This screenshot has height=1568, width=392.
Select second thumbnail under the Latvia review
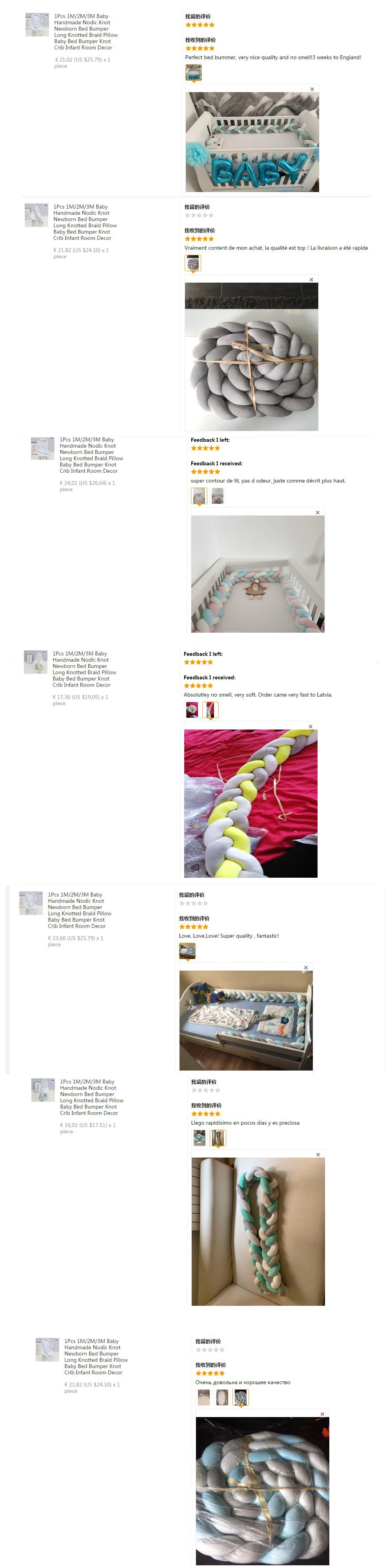point(210,710)
